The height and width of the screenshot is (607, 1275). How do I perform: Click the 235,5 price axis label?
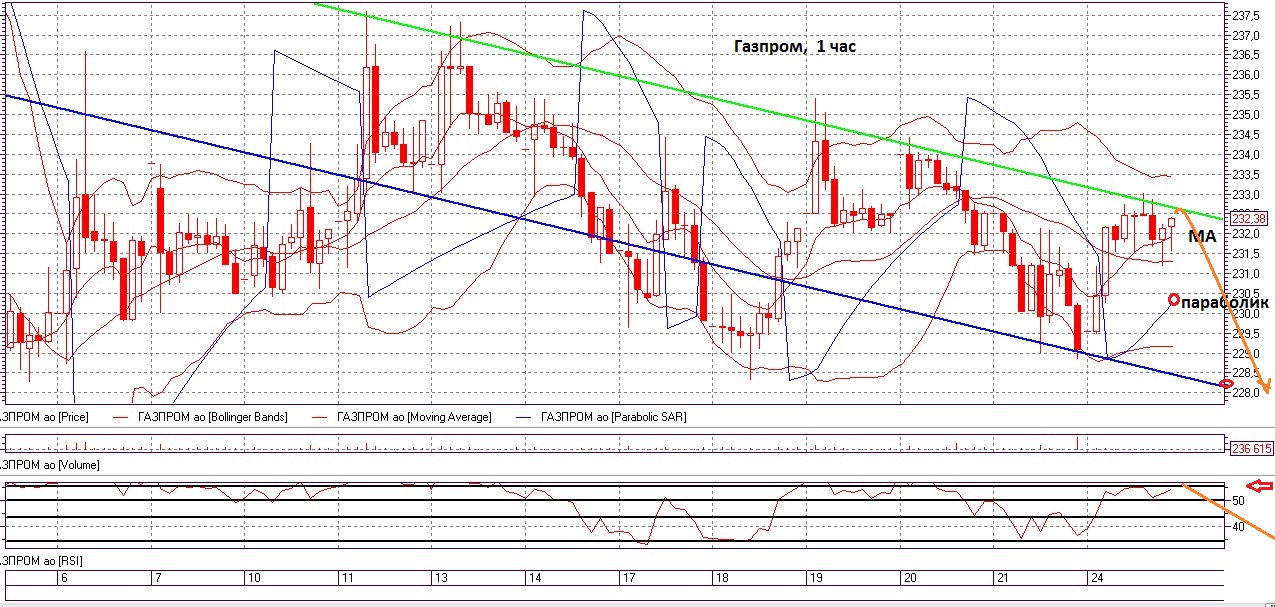[1246, 96]
